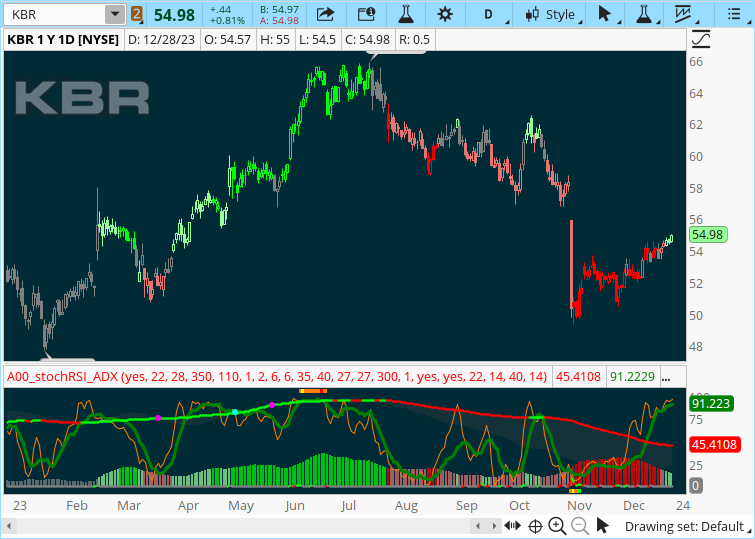Open the chart drawings trendline dropdown
This screenshot has width=755, height=539.
click(685, 14)
